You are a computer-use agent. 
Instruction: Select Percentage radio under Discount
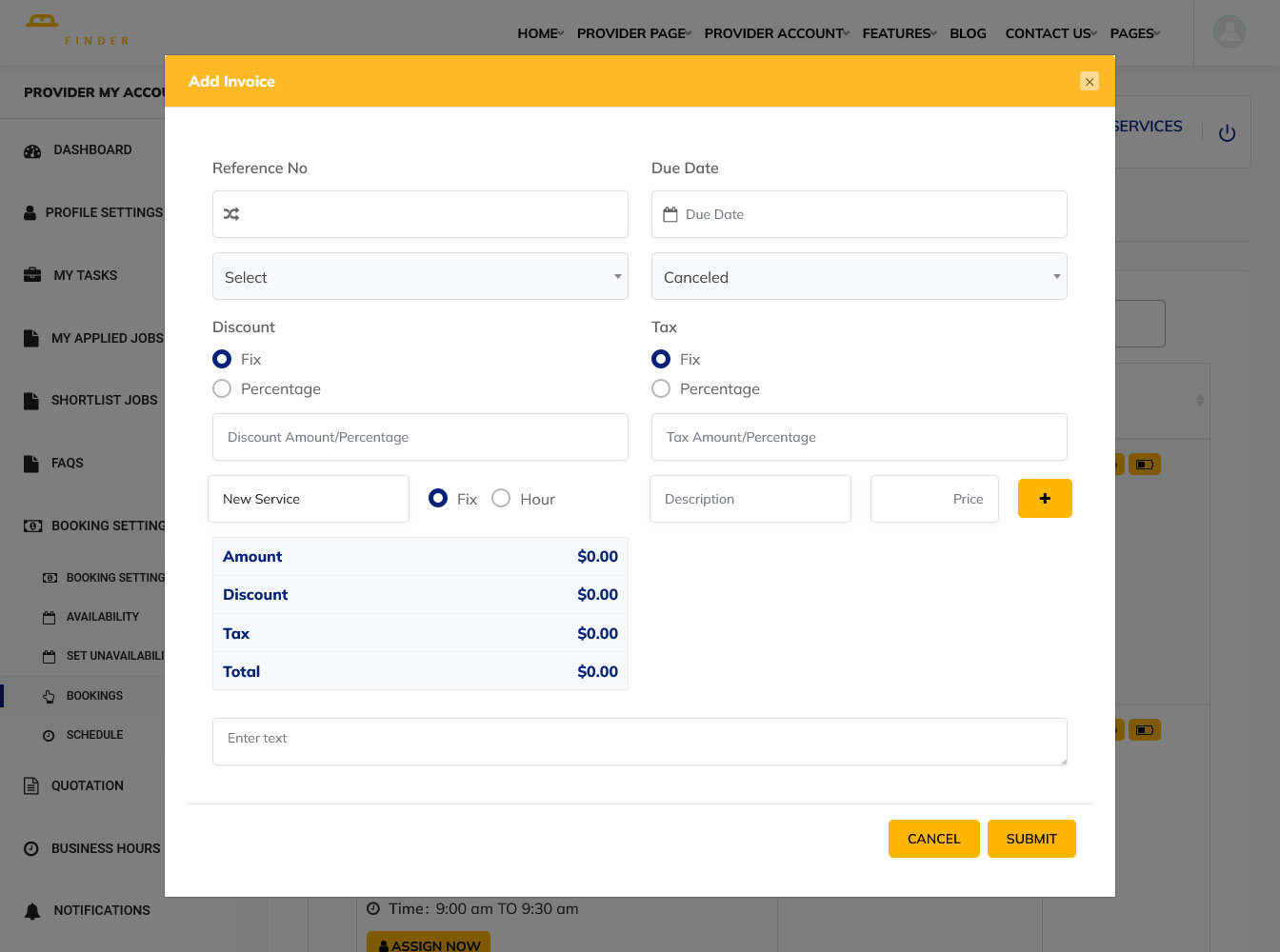[222, 388]
